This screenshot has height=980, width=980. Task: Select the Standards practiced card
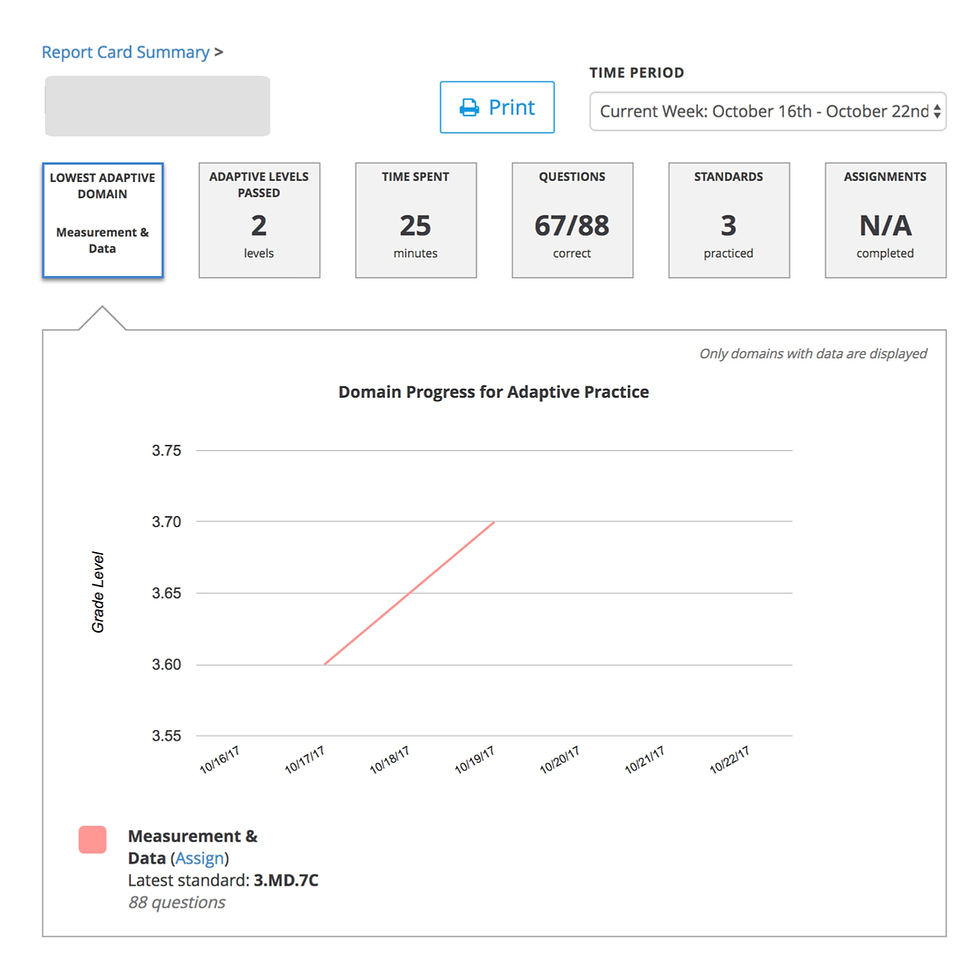pos(729,220)
